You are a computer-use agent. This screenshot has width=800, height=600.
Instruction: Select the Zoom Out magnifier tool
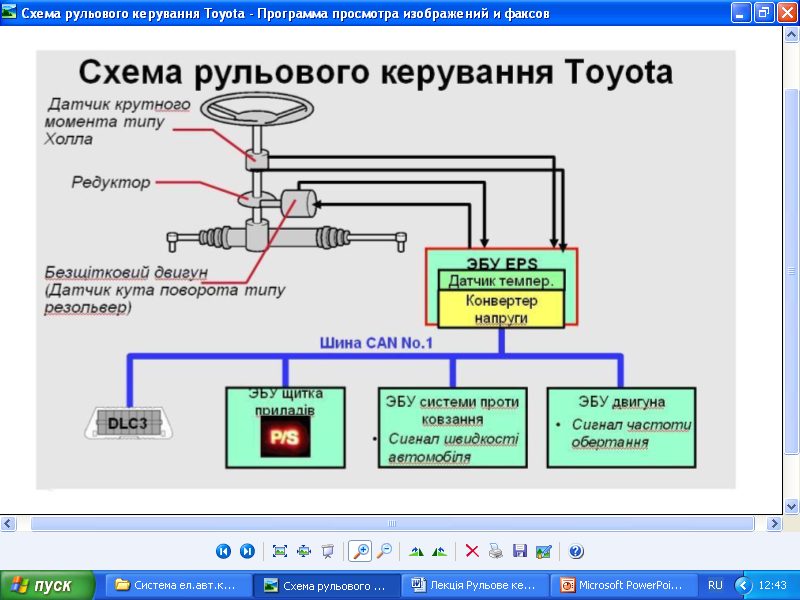384,551
